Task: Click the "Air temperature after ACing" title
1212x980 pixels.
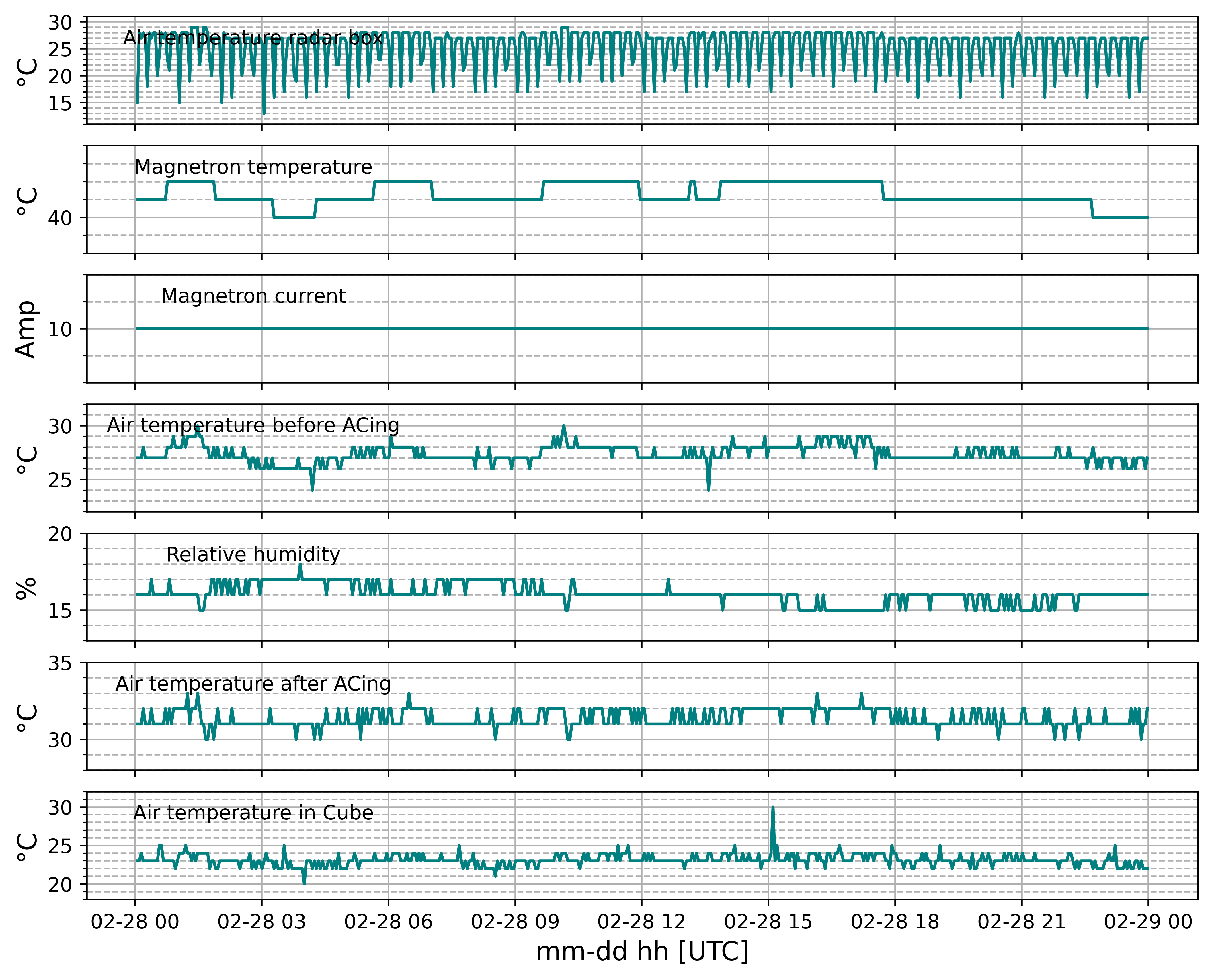Action: (253, 684)
